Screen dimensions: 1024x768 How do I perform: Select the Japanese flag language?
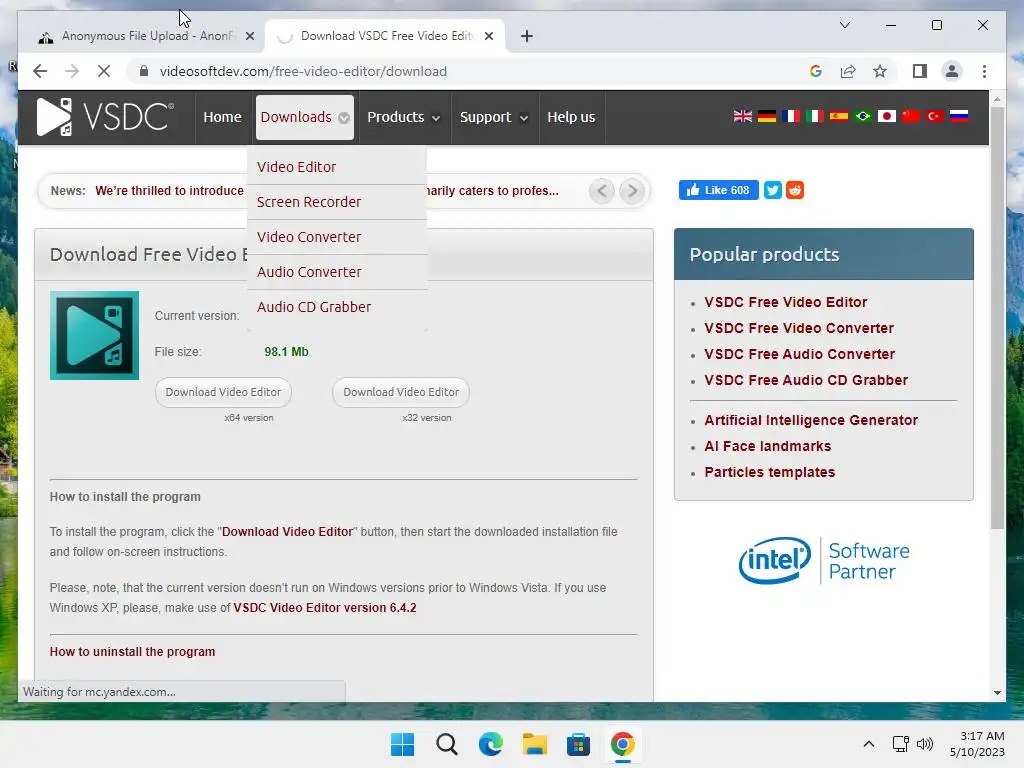[887, 116]
